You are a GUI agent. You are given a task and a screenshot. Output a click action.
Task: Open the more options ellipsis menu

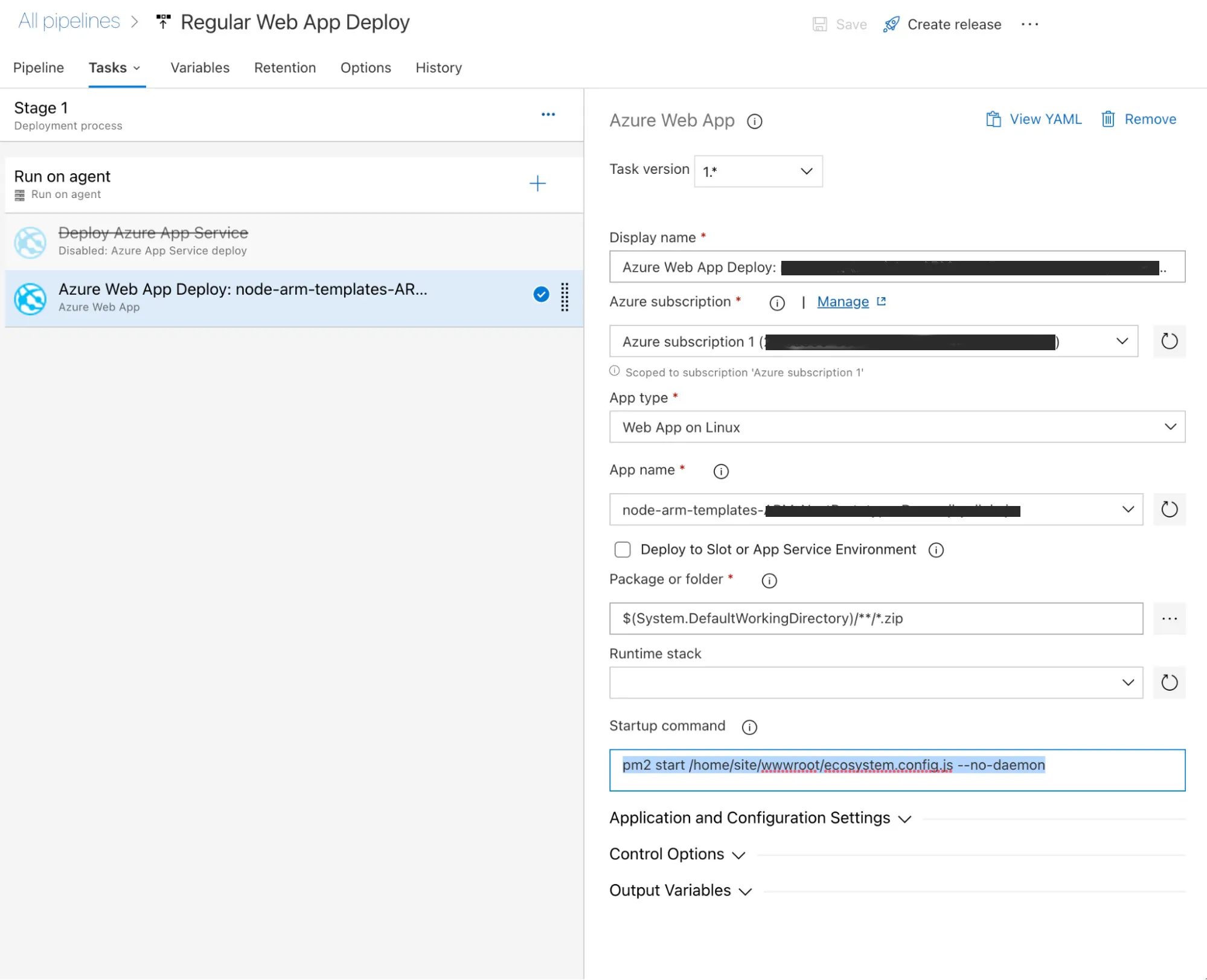point(1029,24)
